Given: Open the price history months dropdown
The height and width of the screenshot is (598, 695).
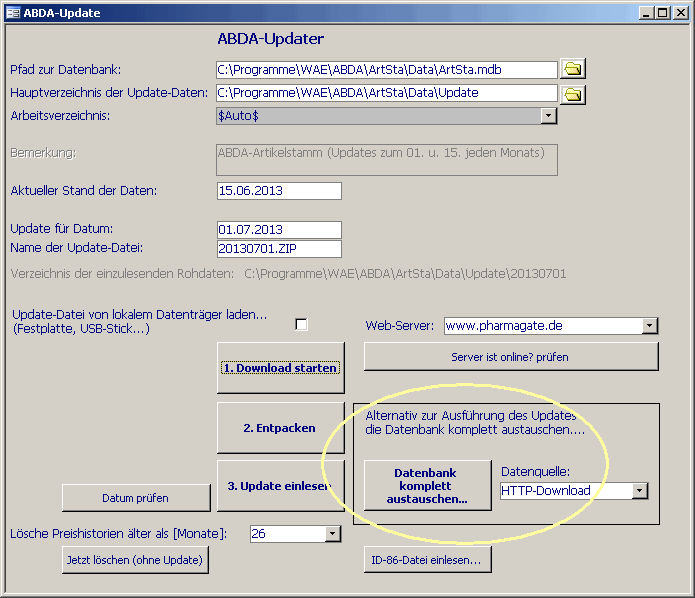Looking at the screenshot, I should pyautogui.click(x=332, y=534).
